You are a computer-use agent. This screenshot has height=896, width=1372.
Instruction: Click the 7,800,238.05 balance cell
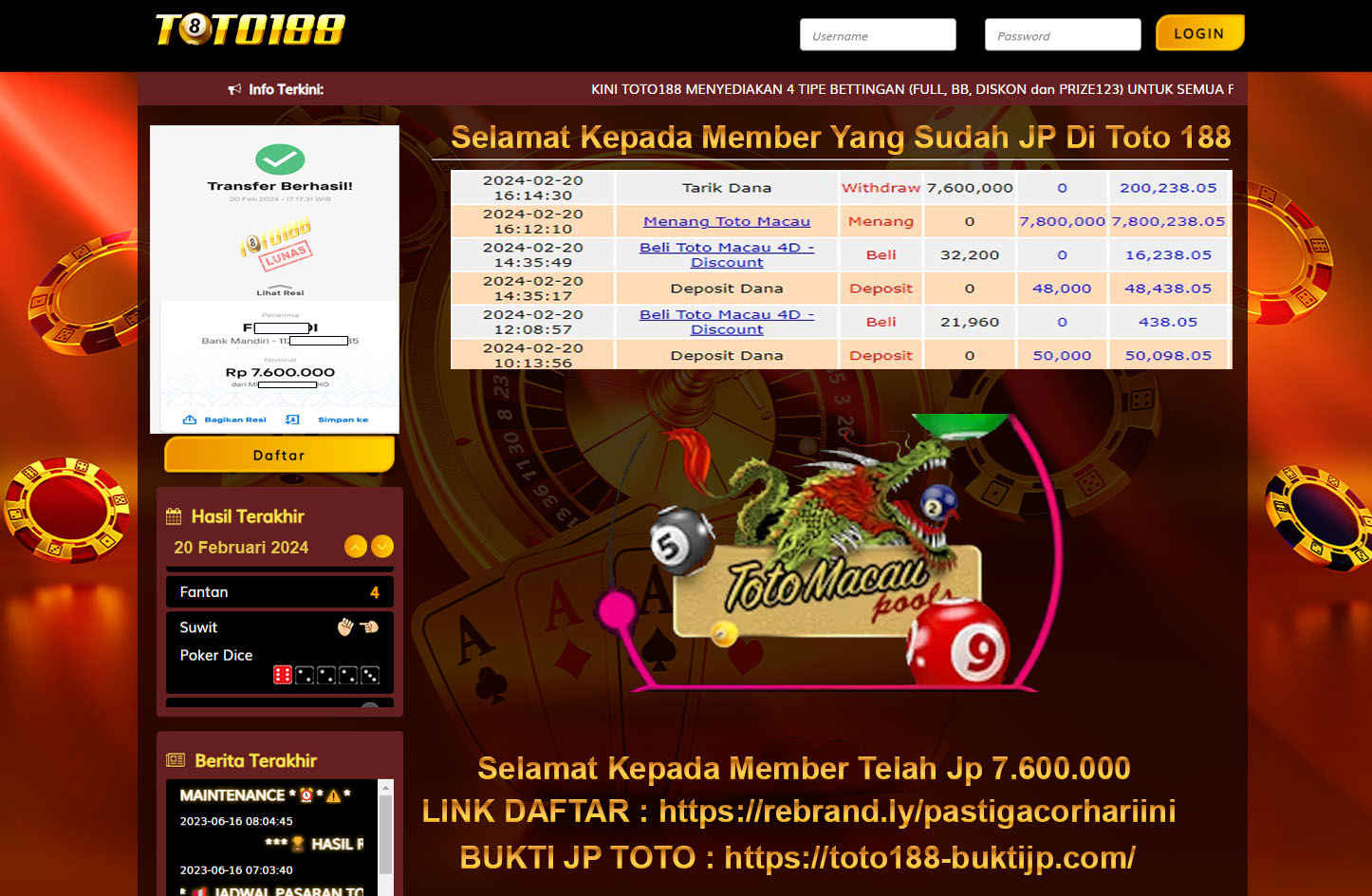click(1168, 221)
